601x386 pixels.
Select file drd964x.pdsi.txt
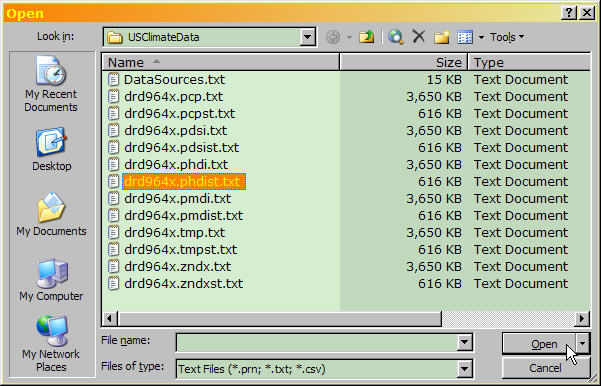pos(176,130)
